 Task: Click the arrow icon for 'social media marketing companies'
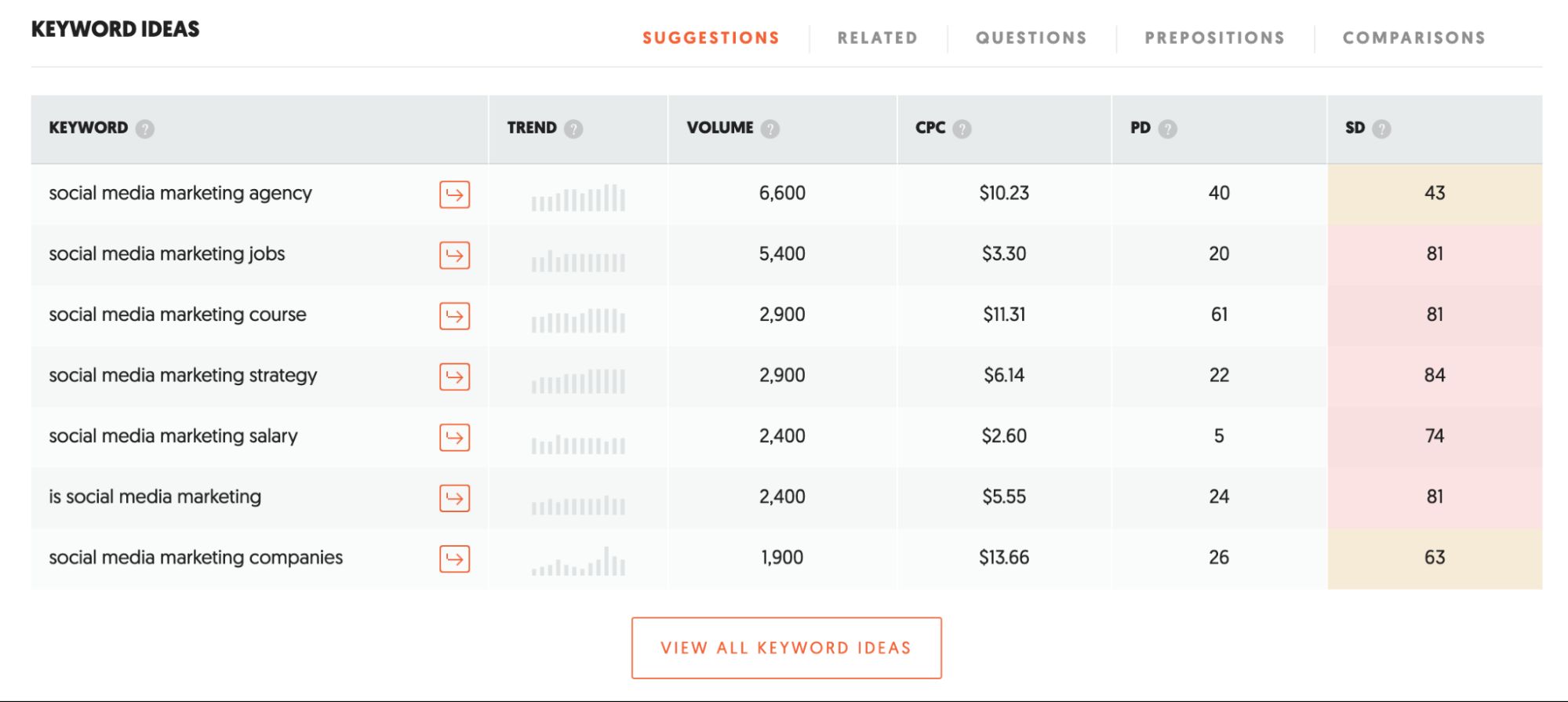click(x=453, y=559)
